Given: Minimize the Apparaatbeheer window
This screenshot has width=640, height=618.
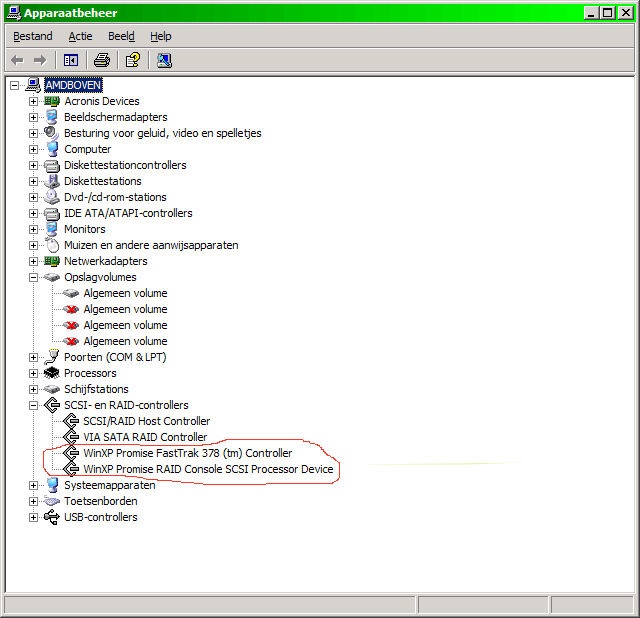Looking at the screenshot, I should 591,13.
